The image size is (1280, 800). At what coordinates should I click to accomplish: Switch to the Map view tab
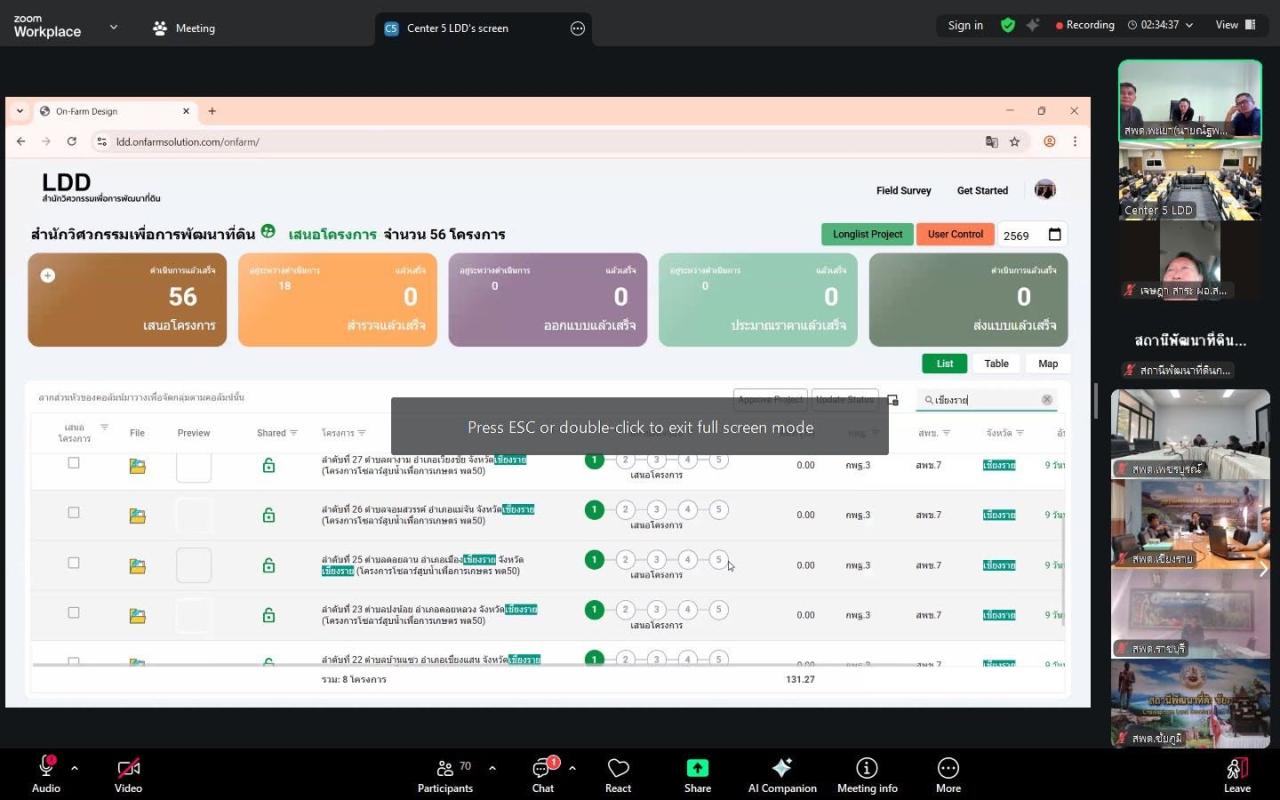1048,364
